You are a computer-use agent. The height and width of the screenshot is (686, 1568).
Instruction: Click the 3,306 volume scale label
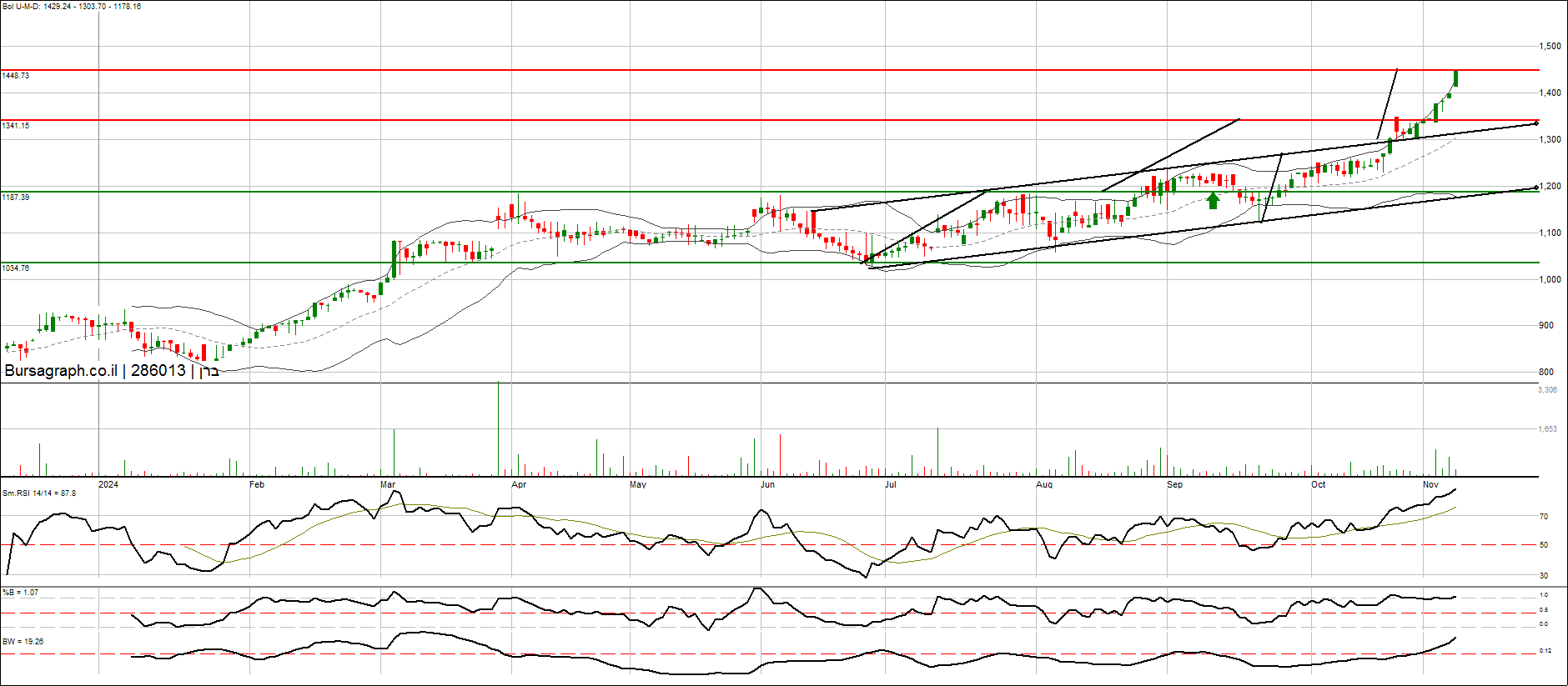tap(1547, 390)
